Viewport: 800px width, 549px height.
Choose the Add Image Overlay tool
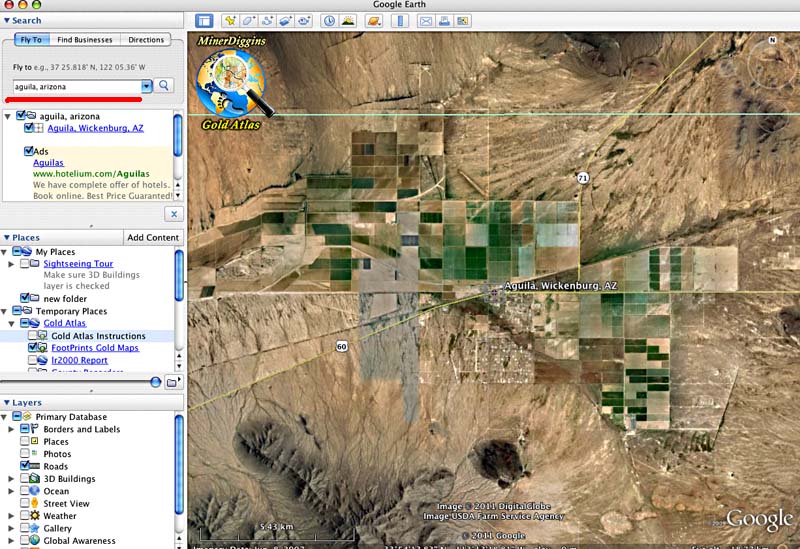point(286,21)
